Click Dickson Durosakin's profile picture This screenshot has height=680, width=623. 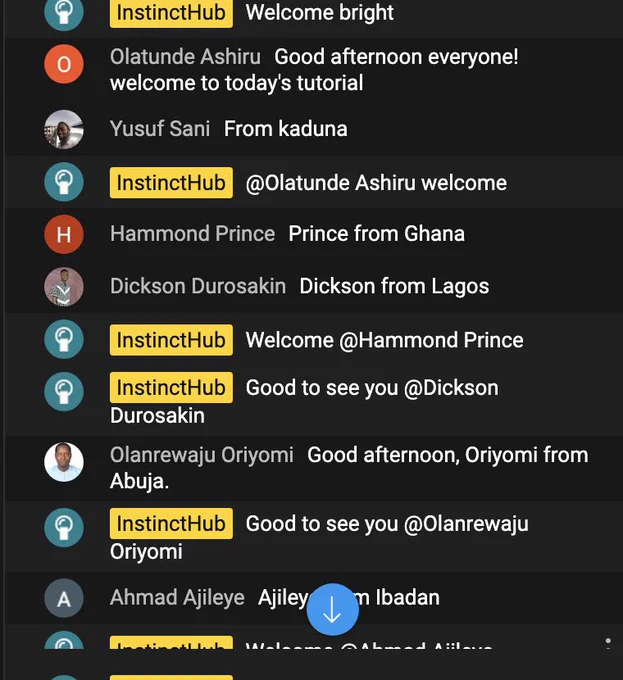point(64,287)
